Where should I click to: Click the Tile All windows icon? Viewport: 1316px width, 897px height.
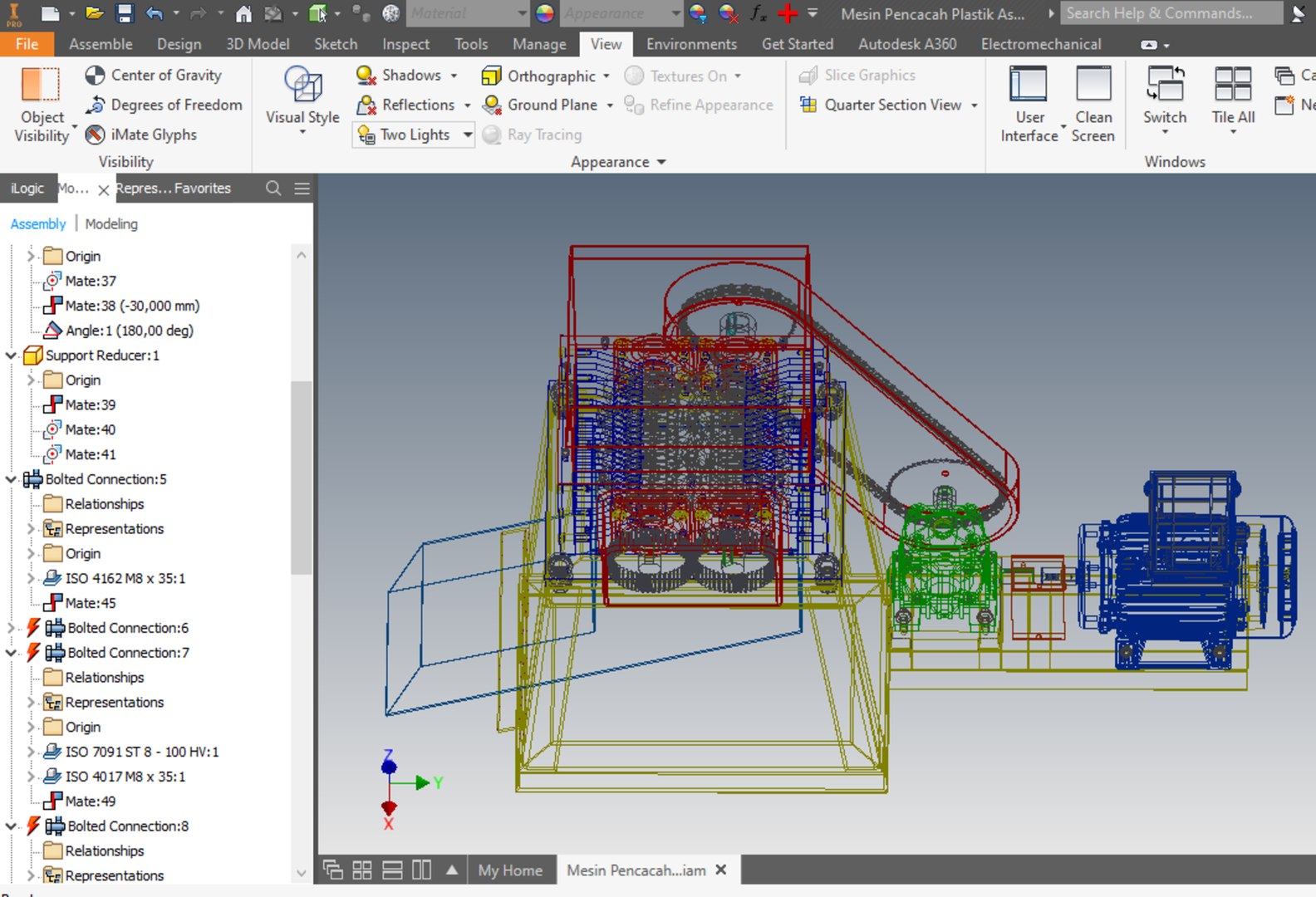[1233, 84]
